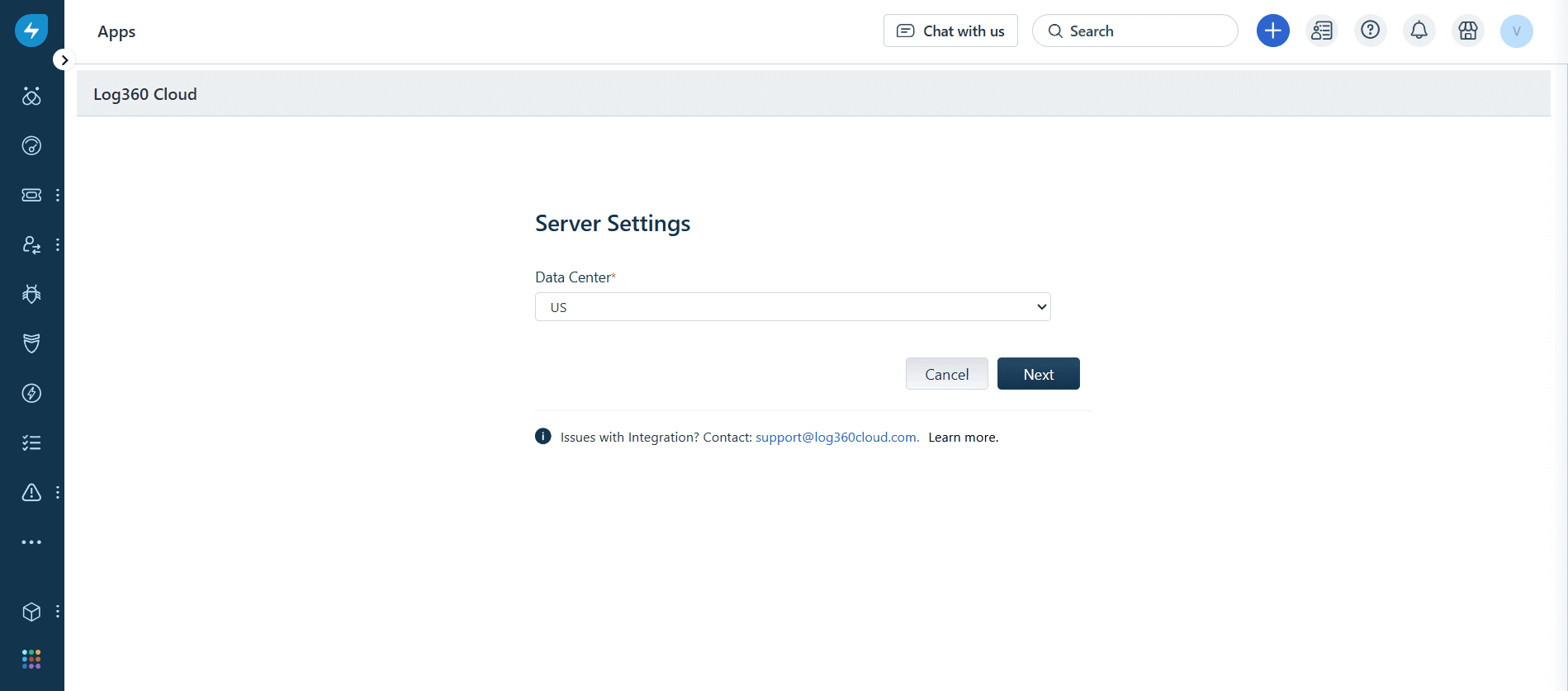Screen dimensions: 1568x691
Task: Open the notifications bell icon
Action: pyautogui.click(x=1419, y=31)
